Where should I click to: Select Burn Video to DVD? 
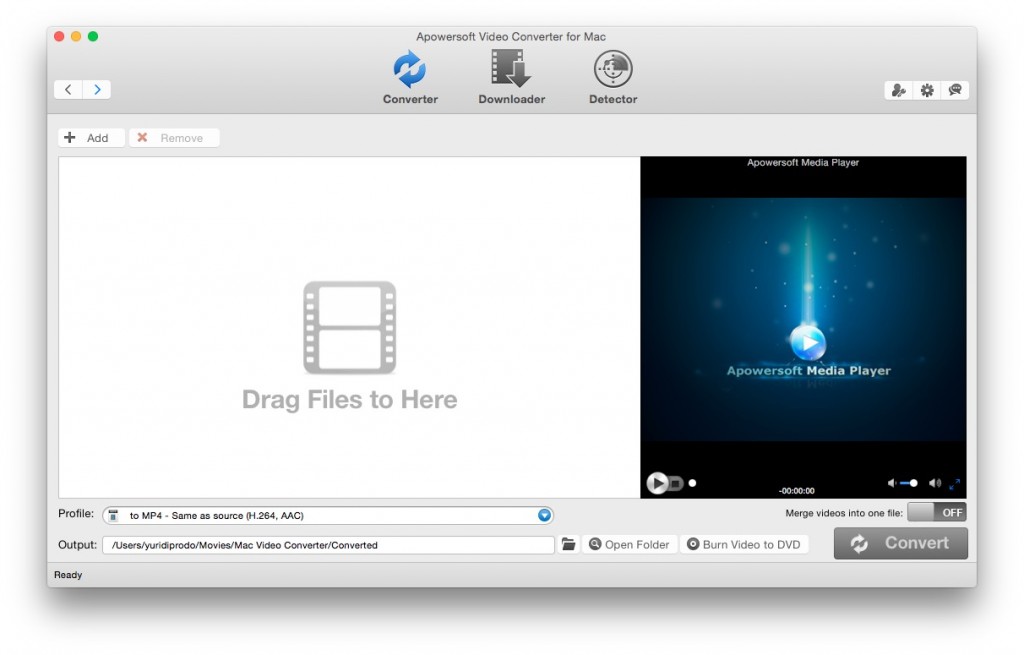[x=743, y=545]
